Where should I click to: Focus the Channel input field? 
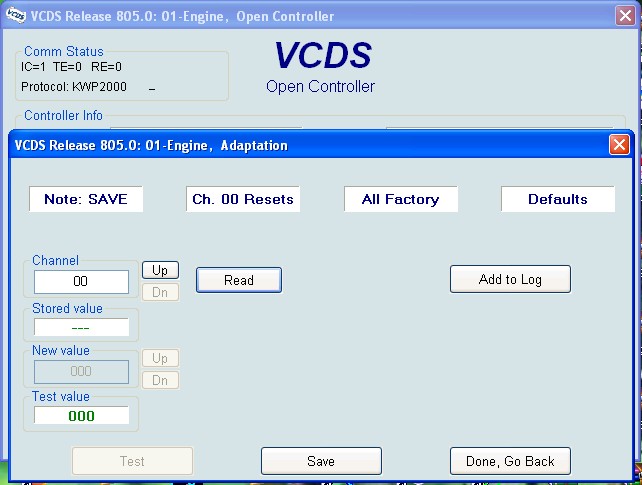81,282
